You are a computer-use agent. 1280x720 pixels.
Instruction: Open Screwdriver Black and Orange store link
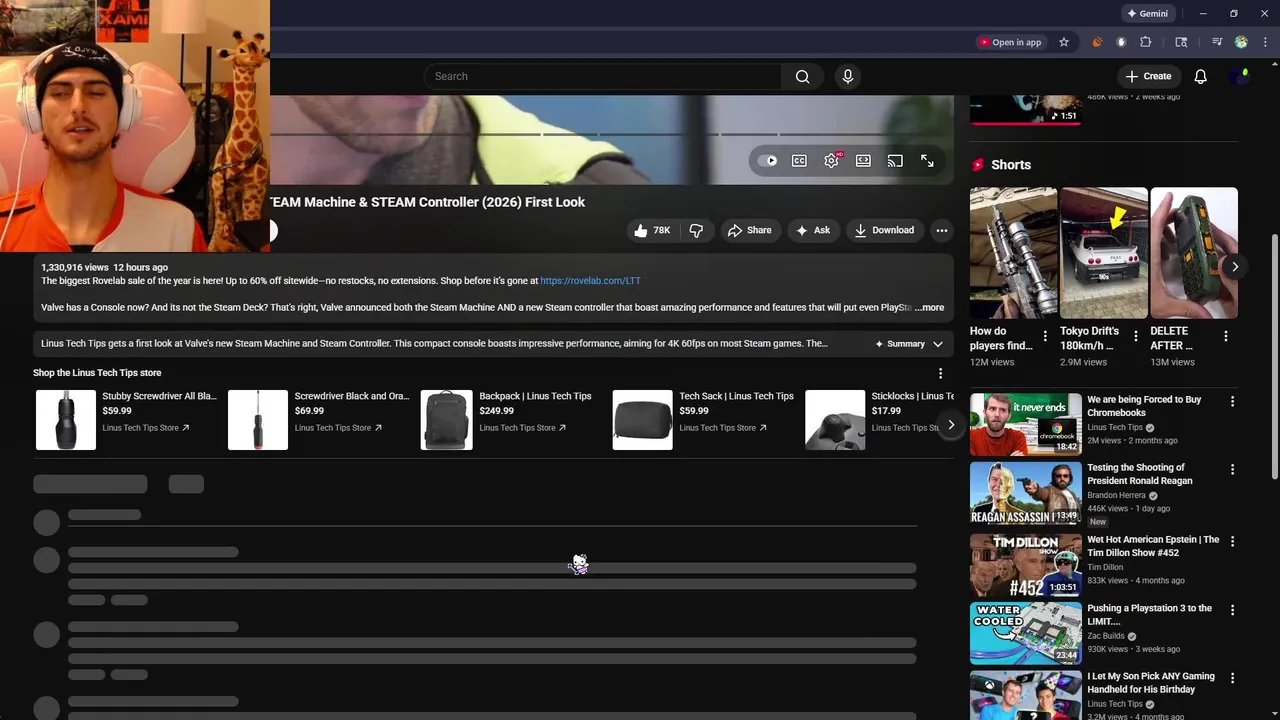pos(337,428)
